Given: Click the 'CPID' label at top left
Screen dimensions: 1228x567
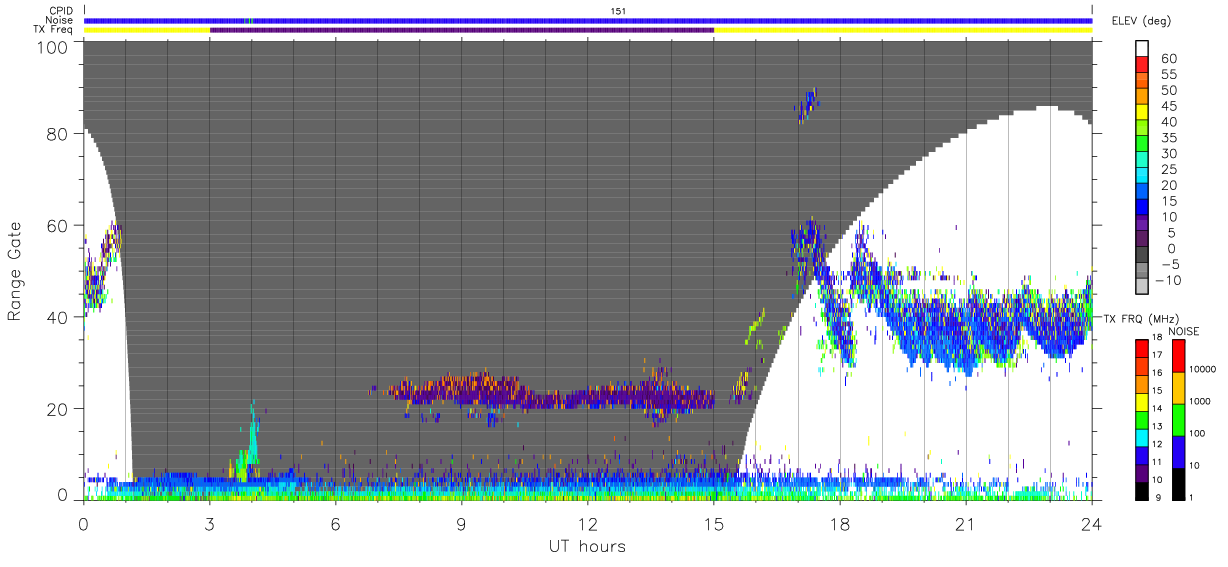Looking at the screenshot, I should coord(60,11).
